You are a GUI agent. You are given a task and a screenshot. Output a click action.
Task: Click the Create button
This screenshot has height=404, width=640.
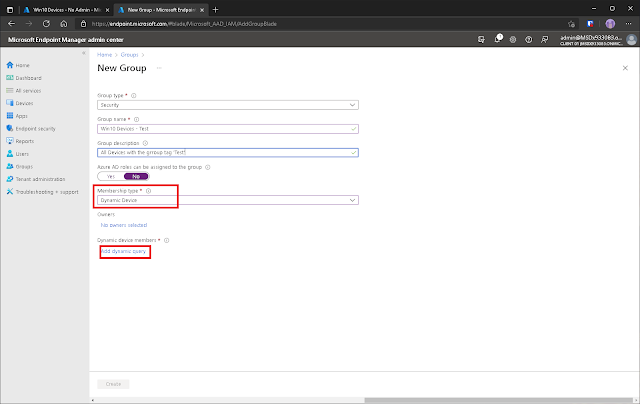(x=113, y=384)
